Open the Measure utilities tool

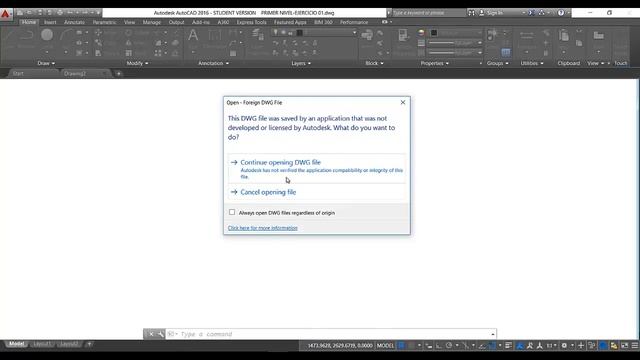pos(527,35)
